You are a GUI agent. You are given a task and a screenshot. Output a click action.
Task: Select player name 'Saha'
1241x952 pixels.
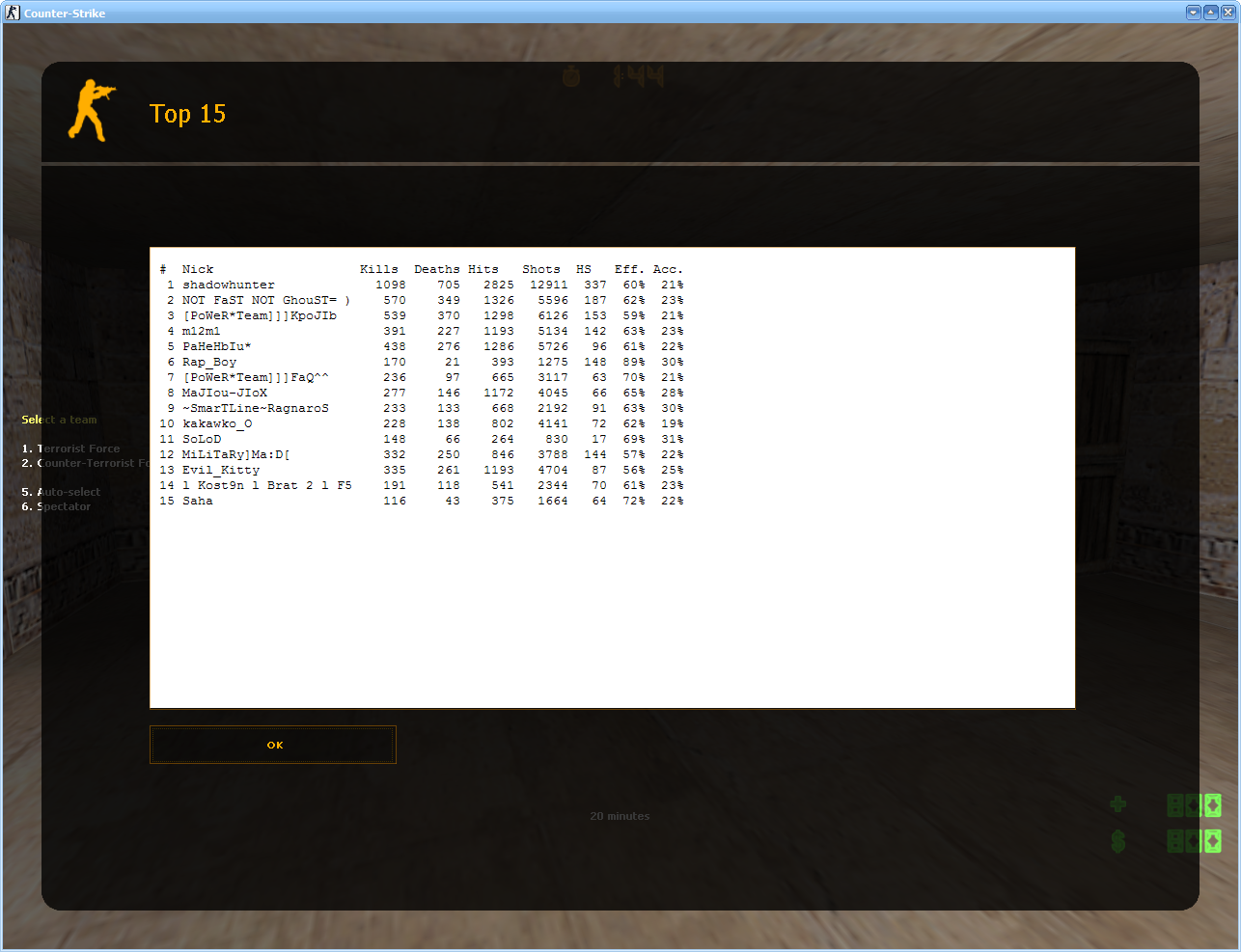tap(198, 501)
